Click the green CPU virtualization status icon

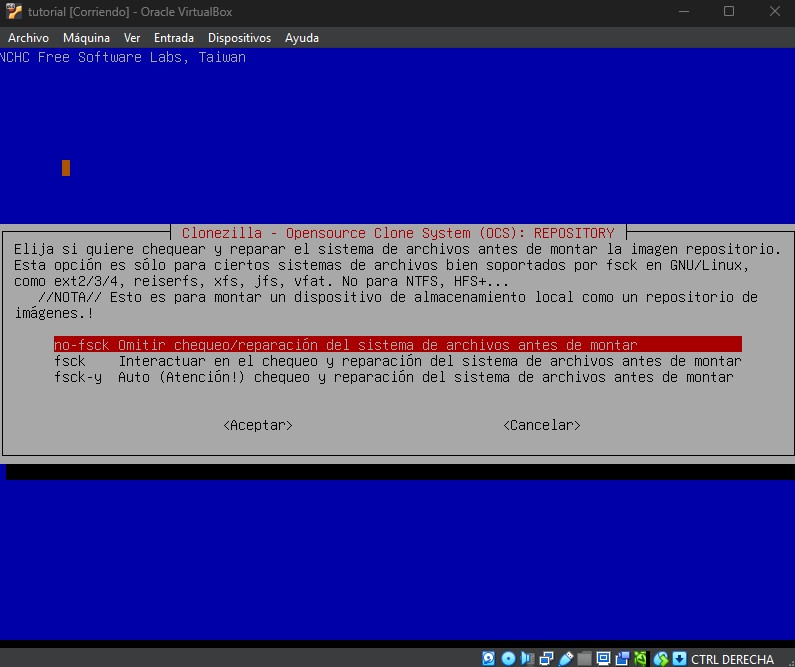point(640,658)
